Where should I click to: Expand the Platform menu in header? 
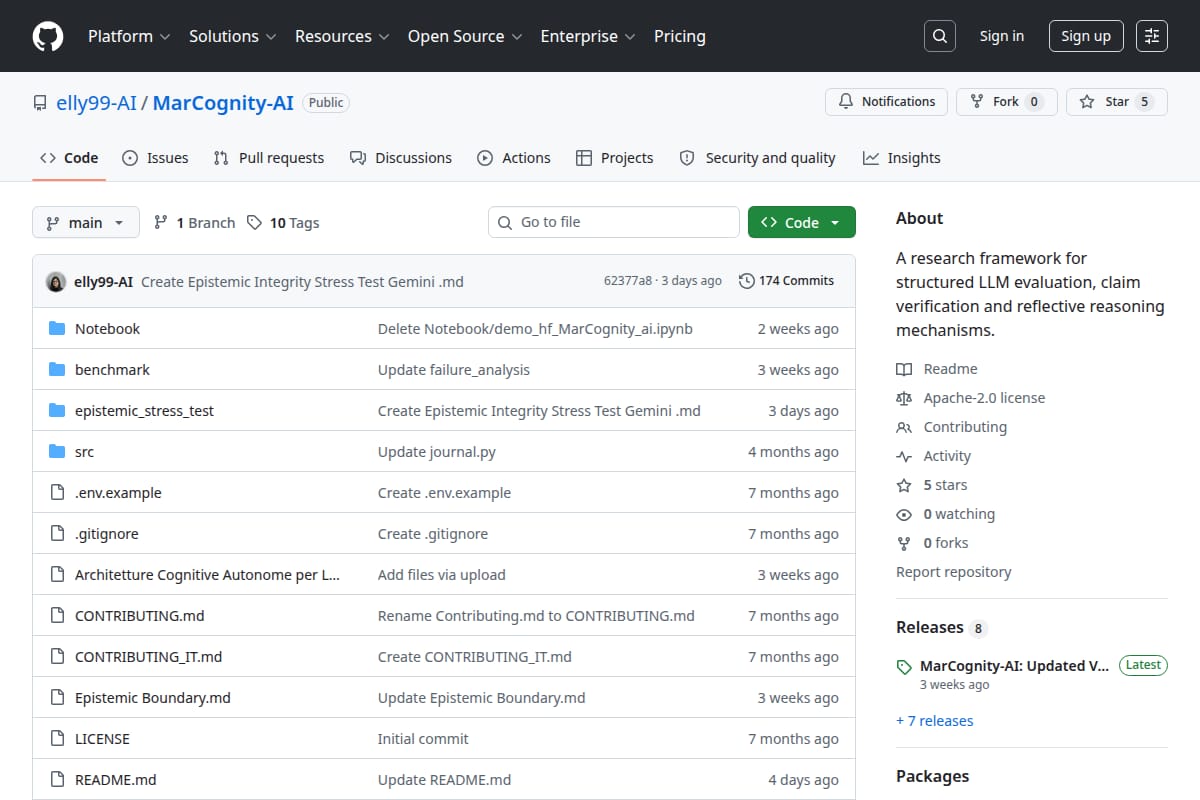[x=128, y=36]
